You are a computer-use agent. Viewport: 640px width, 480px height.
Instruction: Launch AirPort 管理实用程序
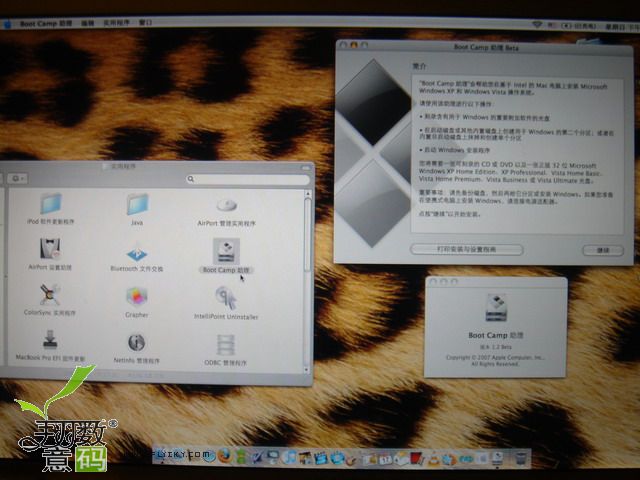click(x=227, y=205)
